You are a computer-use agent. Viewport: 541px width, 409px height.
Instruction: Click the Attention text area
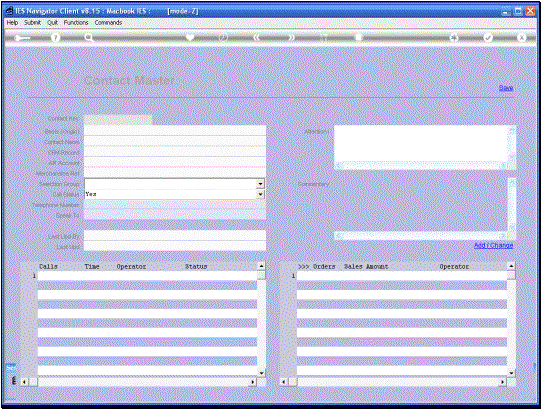point(421,144)
